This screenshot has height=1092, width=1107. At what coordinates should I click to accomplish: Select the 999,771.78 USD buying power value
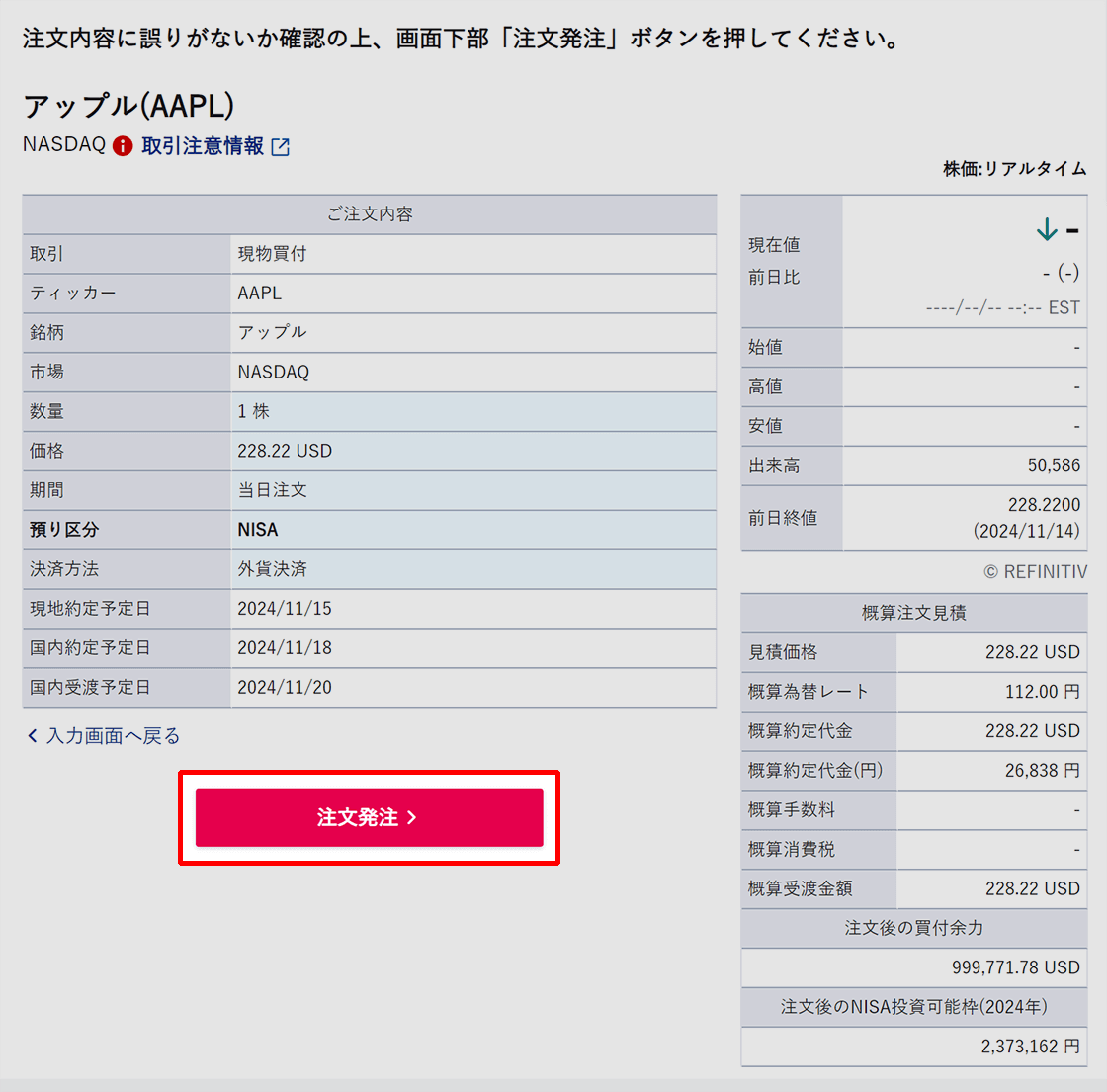coord(1016,967)
